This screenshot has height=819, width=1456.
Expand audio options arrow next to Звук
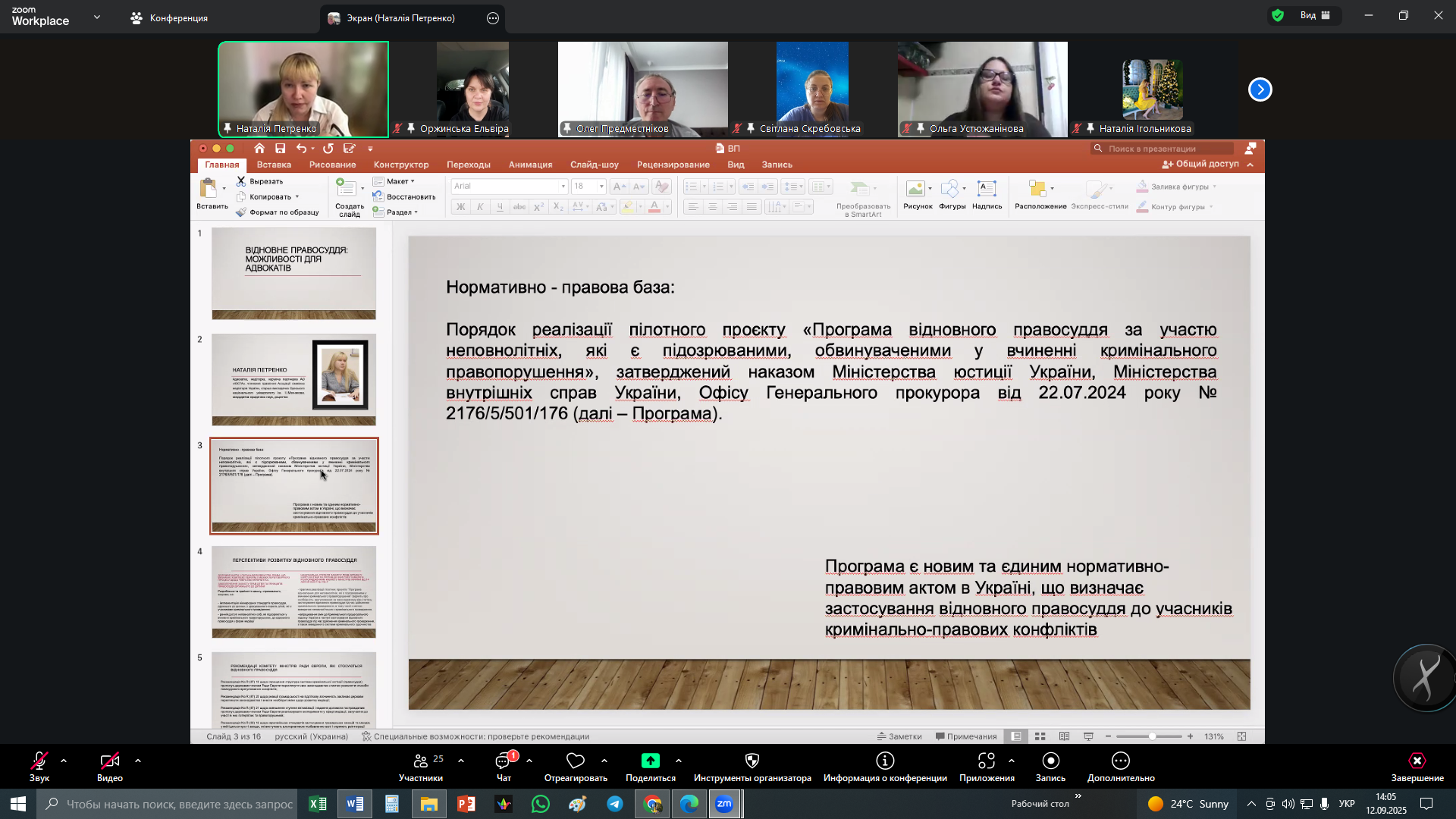[x=64, y=761]
